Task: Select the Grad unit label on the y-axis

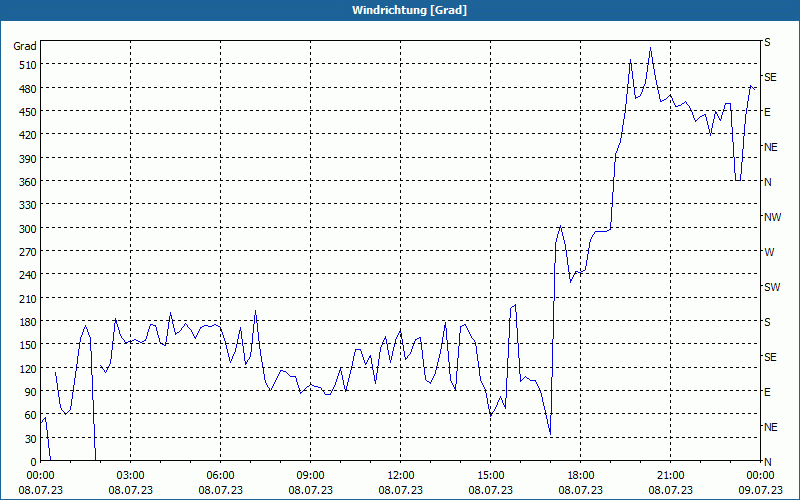Action: click(x=25, y=46)
